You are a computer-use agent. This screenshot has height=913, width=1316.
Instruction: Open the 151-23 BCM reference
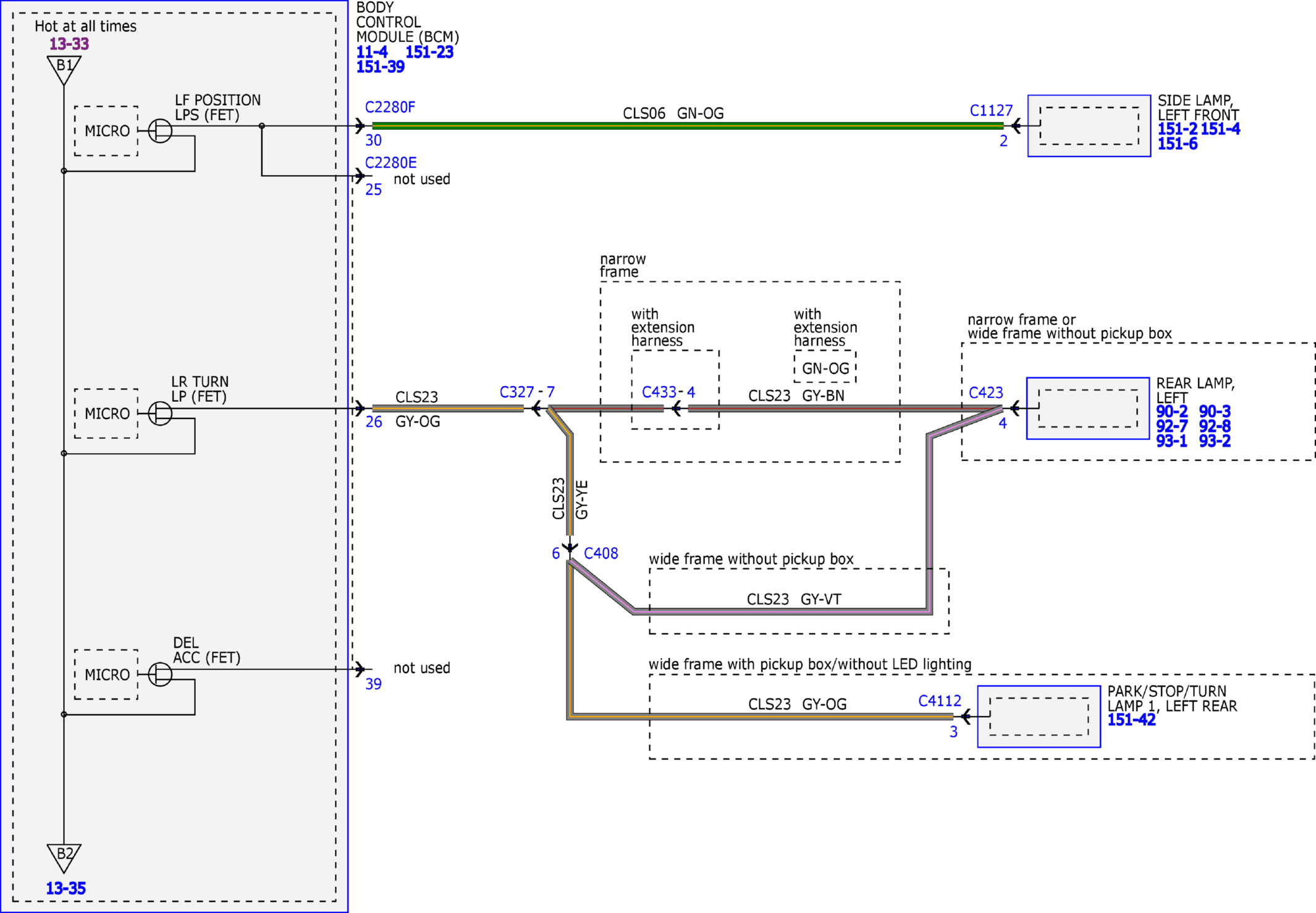[429, 52]
